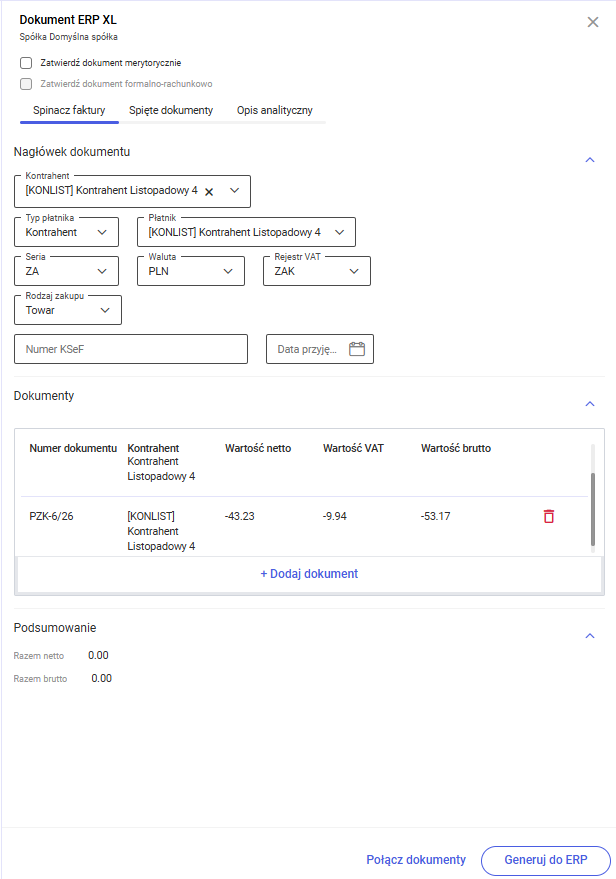Open the Seria dropdown
The image size is (616, 879).
(x=67, y=271)
